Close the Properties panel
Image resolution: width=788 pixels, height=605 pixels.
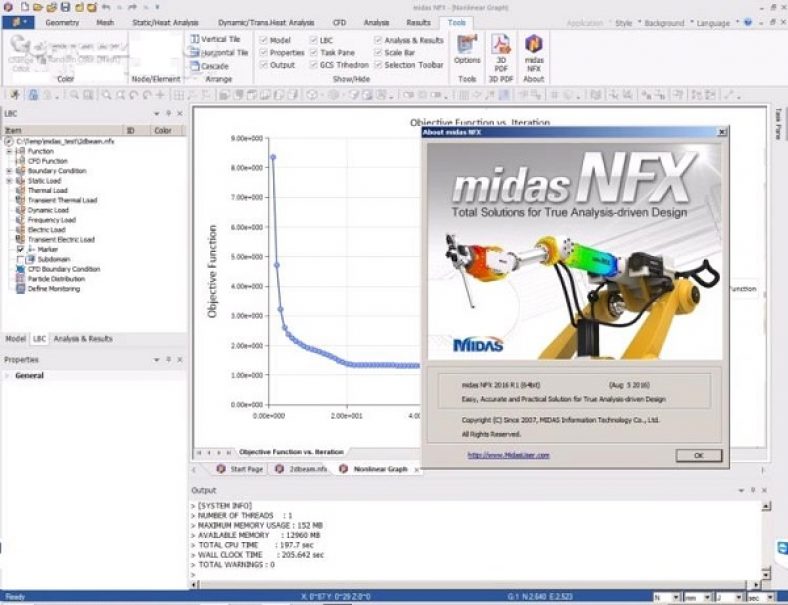pyautogui.click(x=179, y=359)
